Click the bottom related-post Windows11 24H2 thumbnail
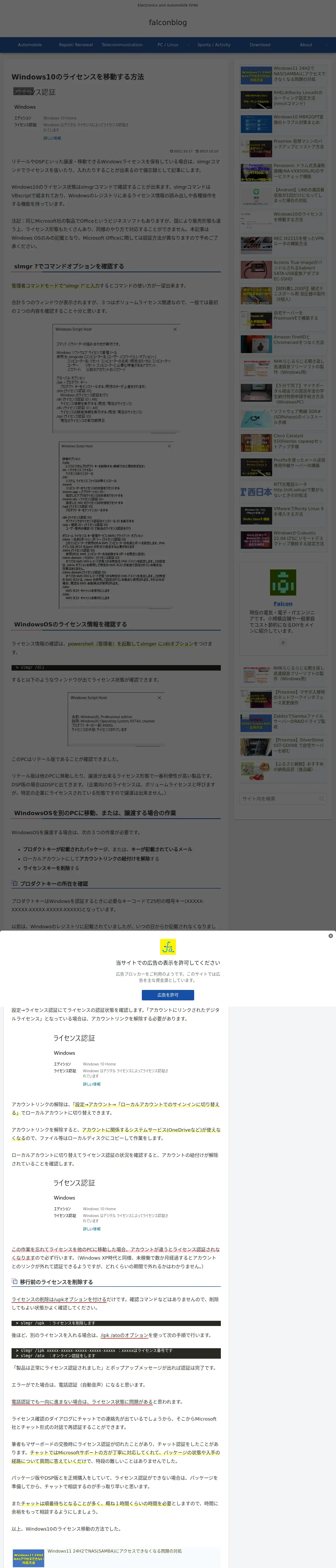This screenshot has height=1568, width=336. point(29,1558)
